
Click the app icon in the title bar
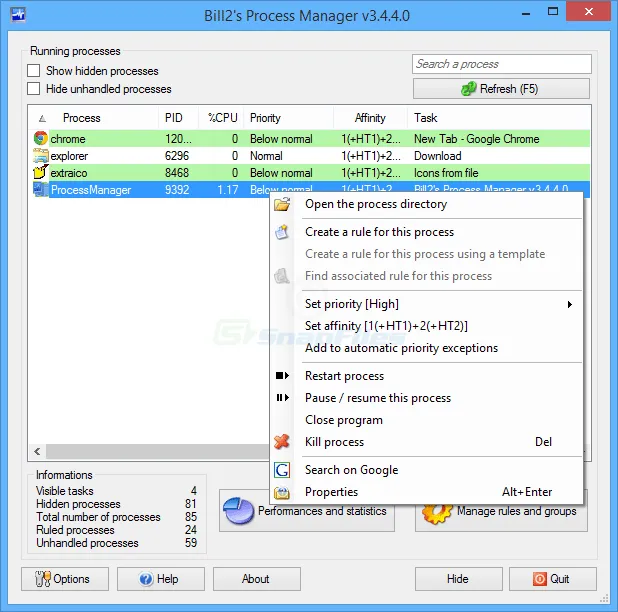click(18, 15)
